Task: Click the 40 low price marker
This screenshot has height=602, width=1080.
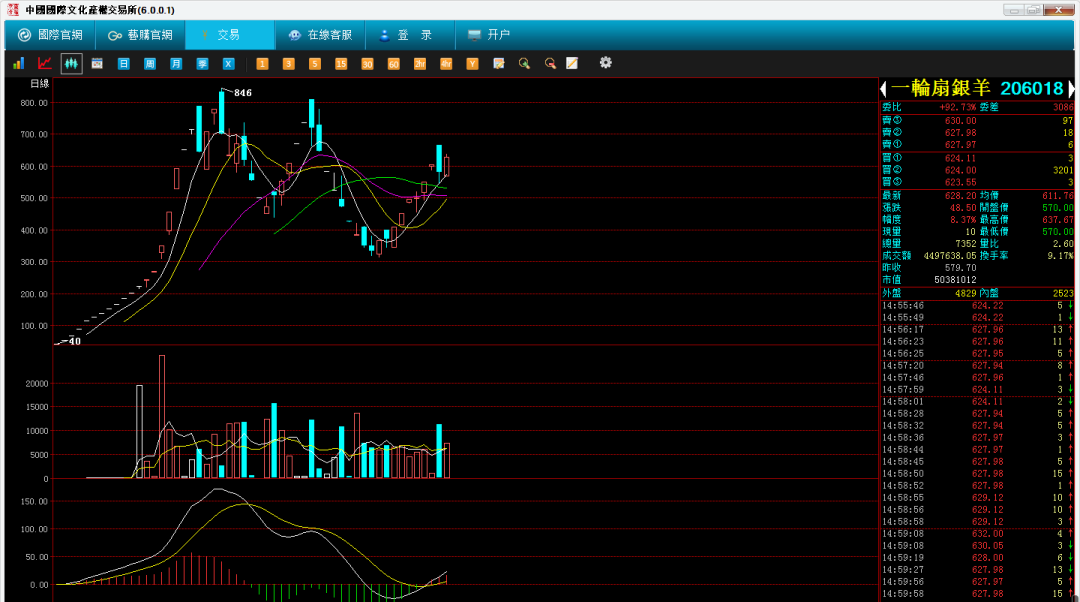Action: [74, 342]
